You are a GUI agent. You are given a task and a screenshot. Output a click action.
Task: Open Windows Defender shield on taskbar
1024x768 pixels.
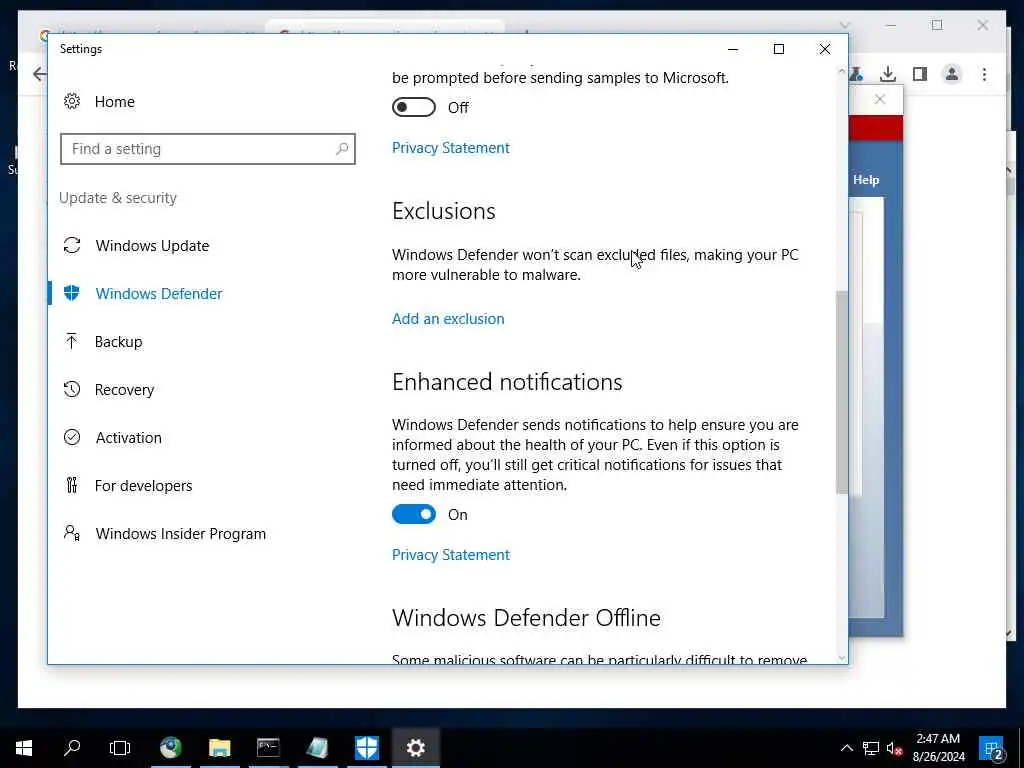tap(366, 748)
